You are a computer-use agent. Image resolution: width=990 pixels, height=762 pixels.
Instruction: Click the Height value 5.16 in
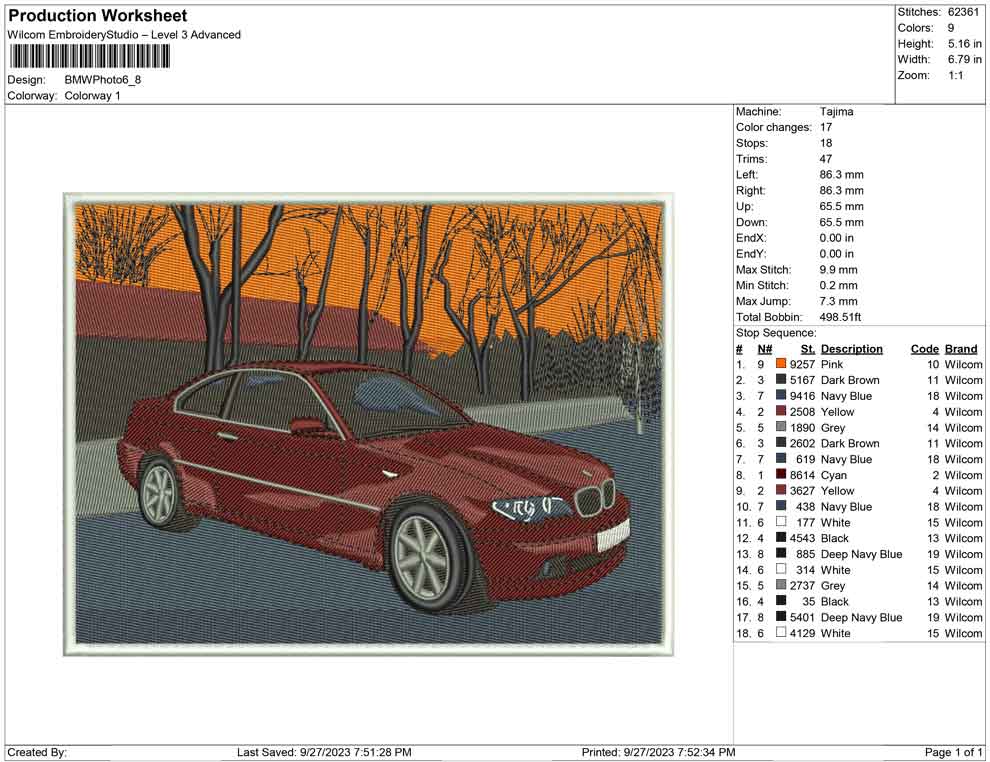click(x=965, y=44)
